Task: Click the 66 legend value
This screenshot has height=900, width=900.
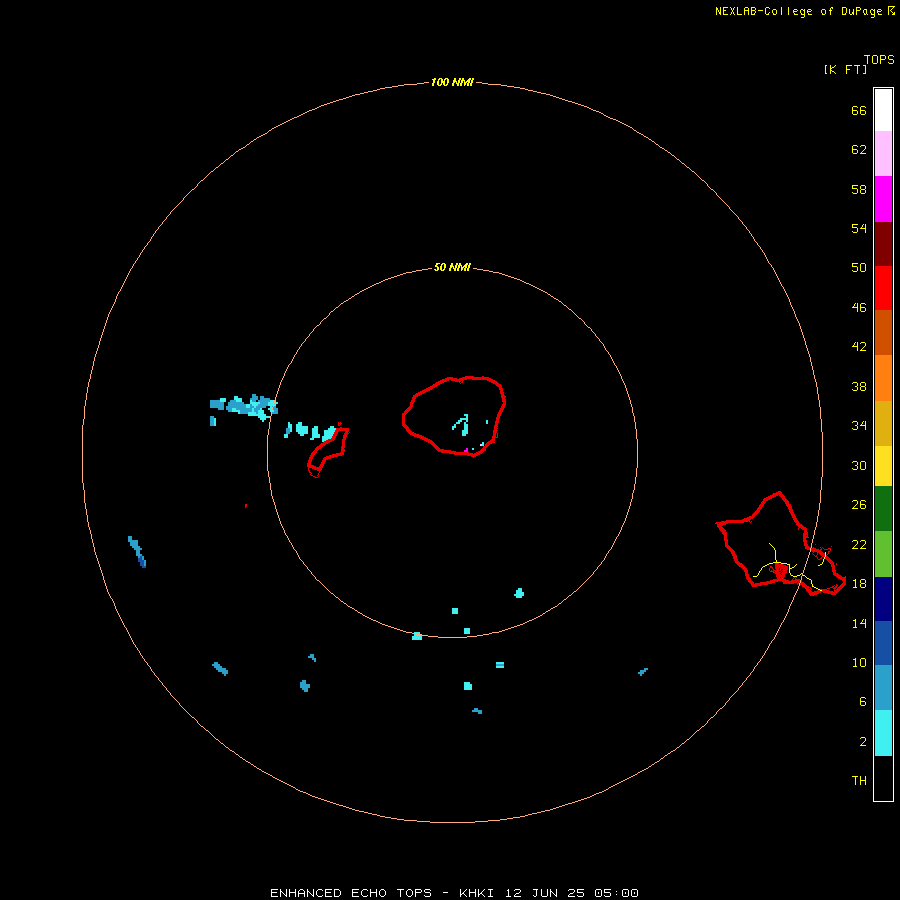Action: click(859, 110)
